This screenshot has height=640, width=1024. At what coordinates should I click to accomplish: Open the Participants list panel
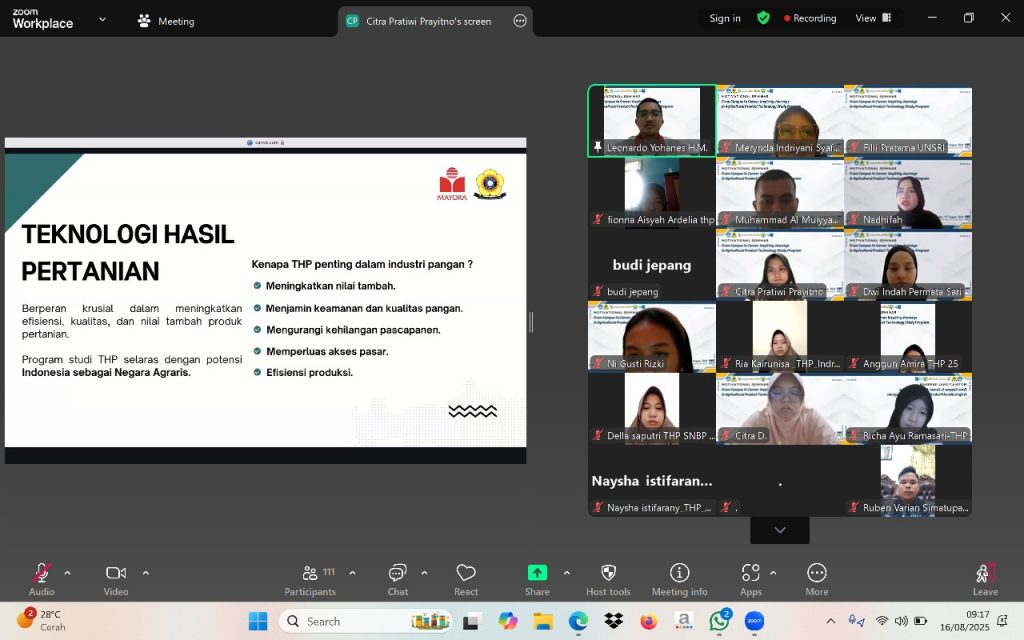[x=310, y=573]
